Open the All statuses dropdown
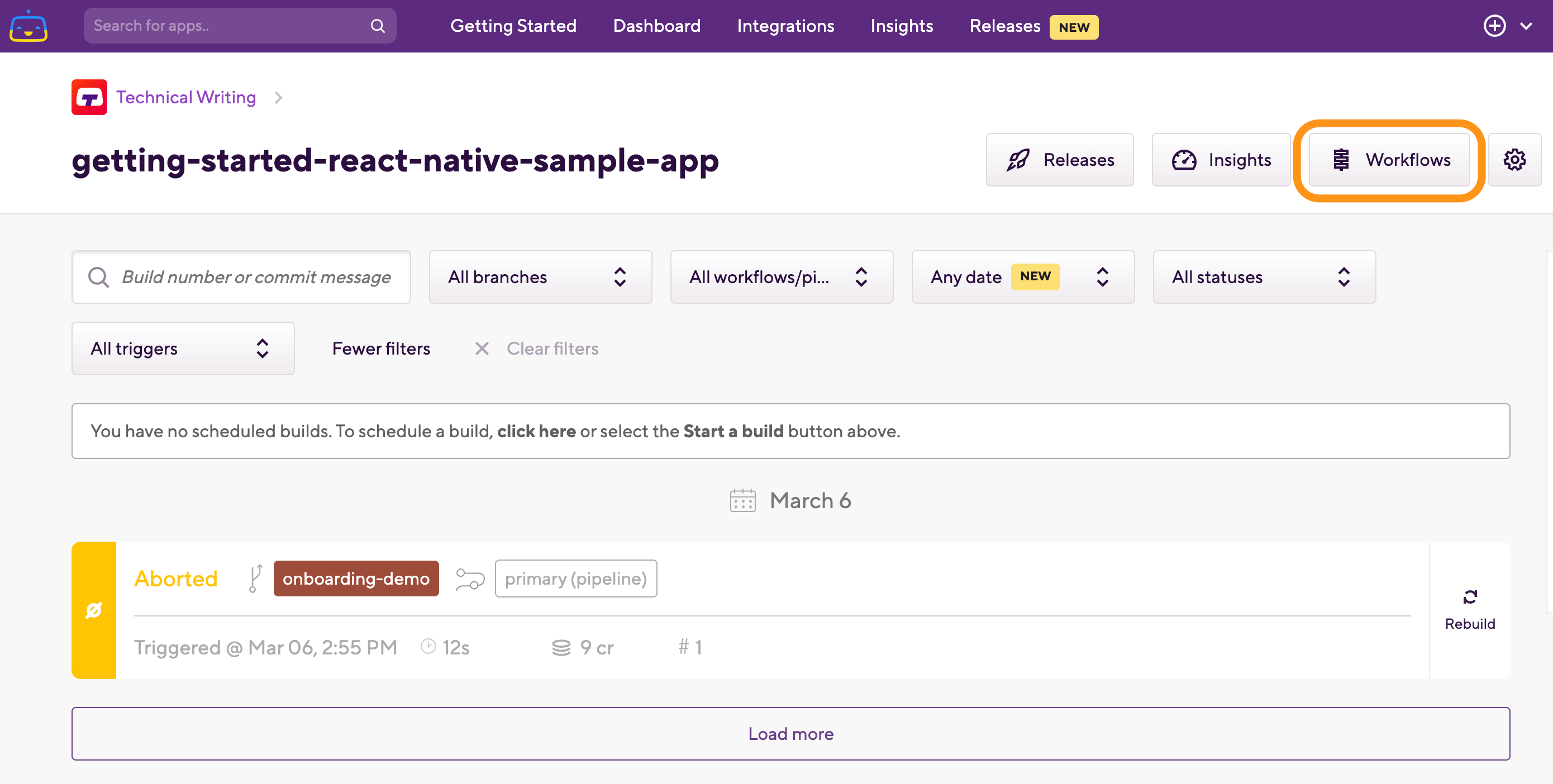 tap(1264, 277)
